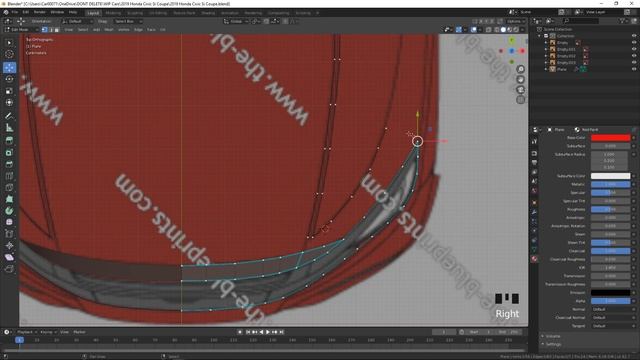
Task: Click the Select Box tool at toolbar top
Action: pyautogui.click(x=9, y=42)
